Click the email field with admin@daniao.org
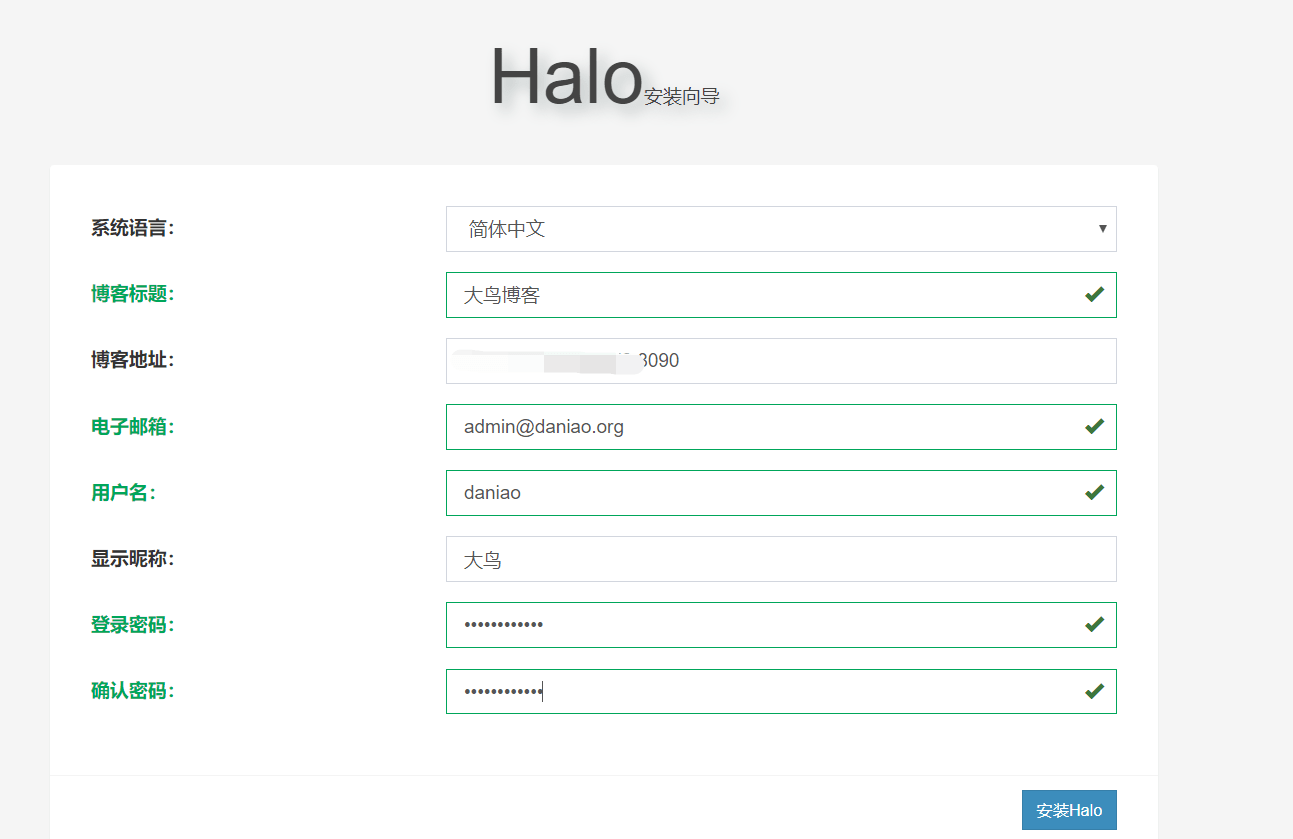1293x839 pixels. coord(760,427)
